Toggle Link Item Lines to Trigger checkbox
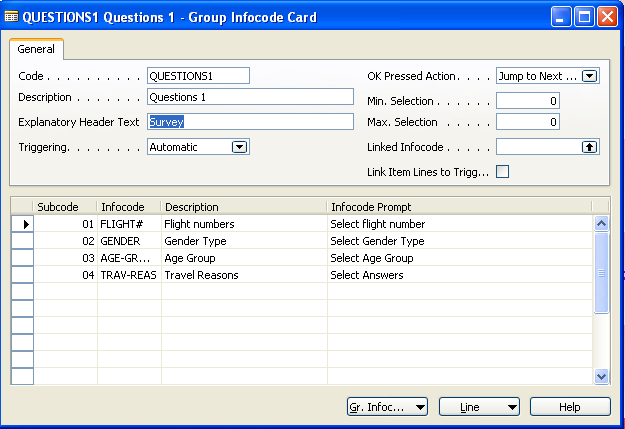This screenshot has width=625, height=429. point(503,172)
